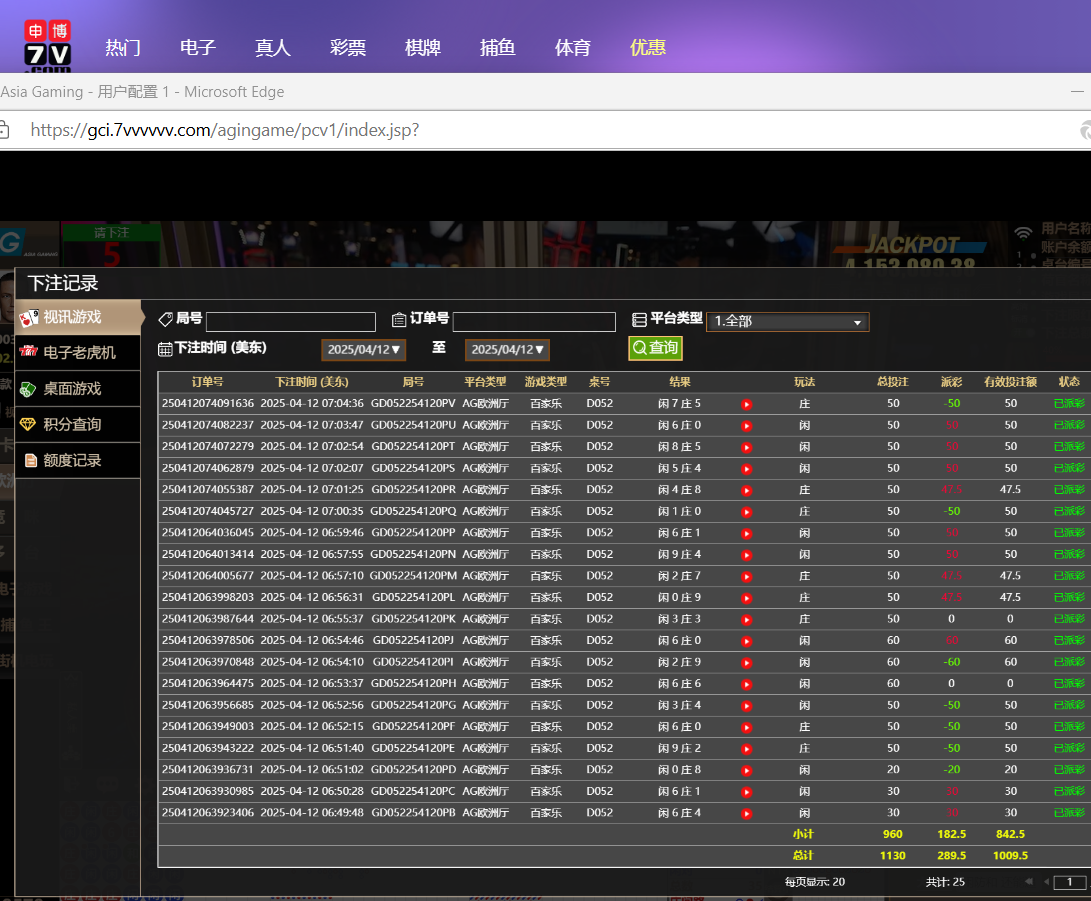Image resolution: width=1091 pixels, height=901 pixels.
Task: Switch to the 桌面游戏 tab
Action: click(72, 389)
